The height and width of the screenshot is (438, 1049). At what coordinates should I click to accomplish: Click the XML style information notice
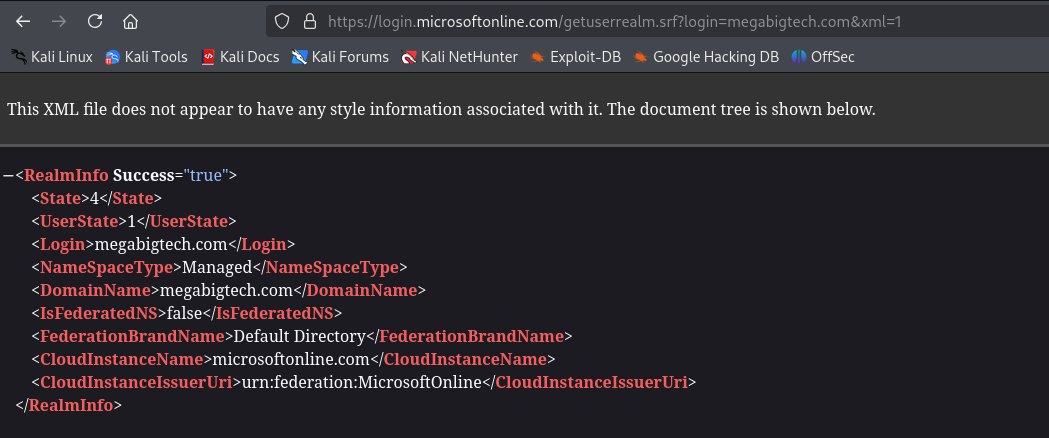point(442,110)
